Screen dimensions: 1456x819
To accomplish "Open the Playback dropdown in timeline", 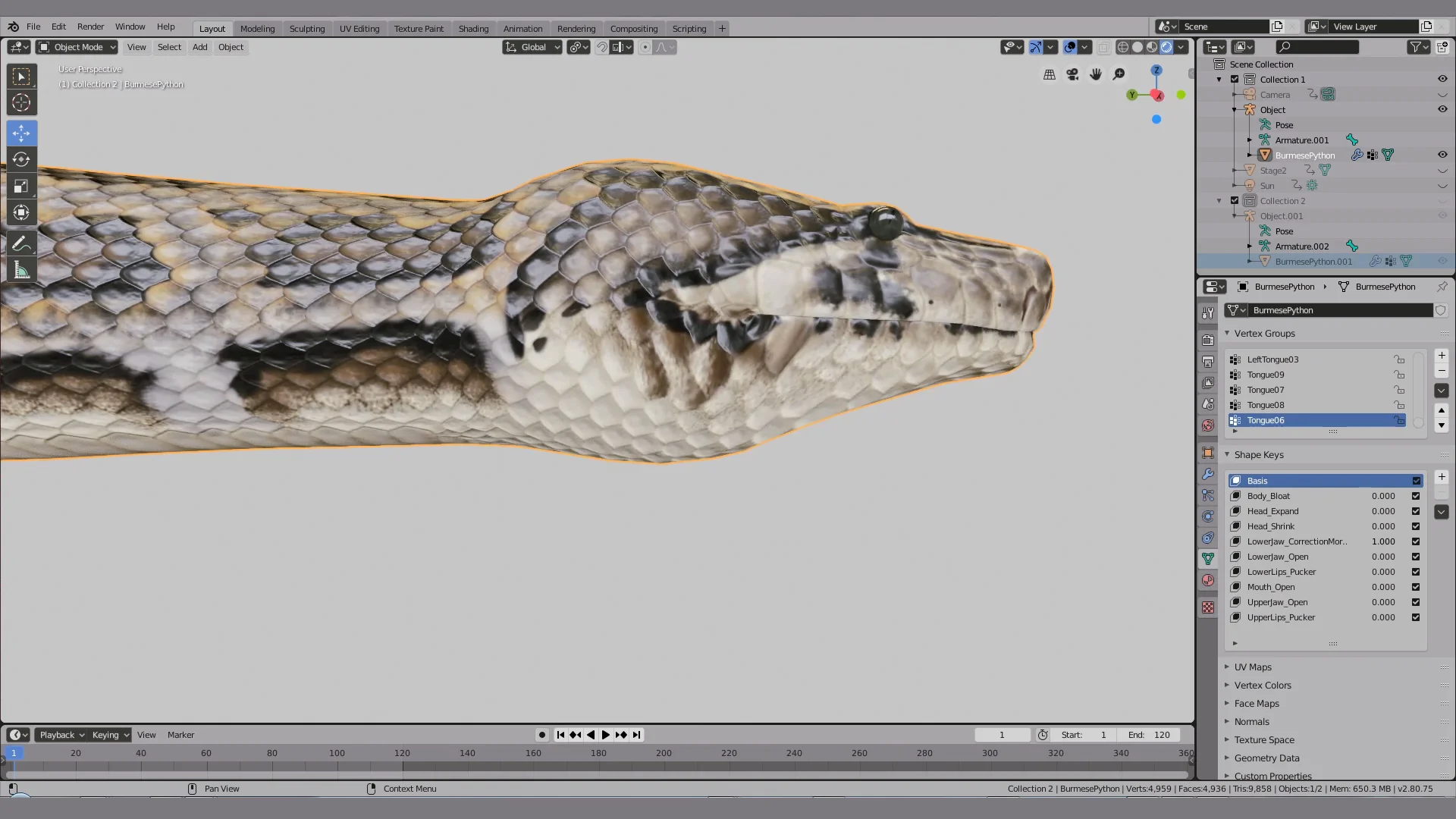I will (x=61, y=735).
